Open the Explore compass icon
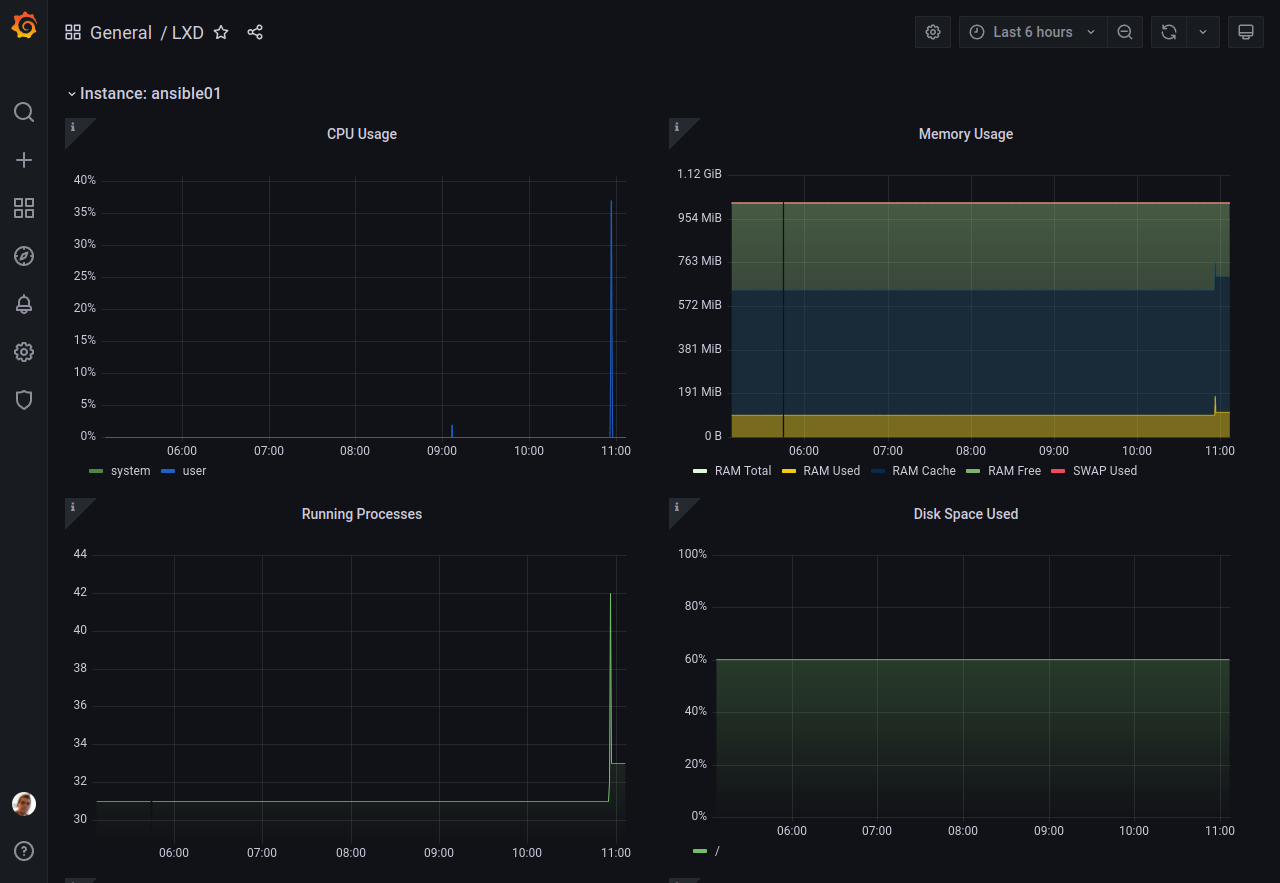The image size is (1280, 883). (24, 256)
